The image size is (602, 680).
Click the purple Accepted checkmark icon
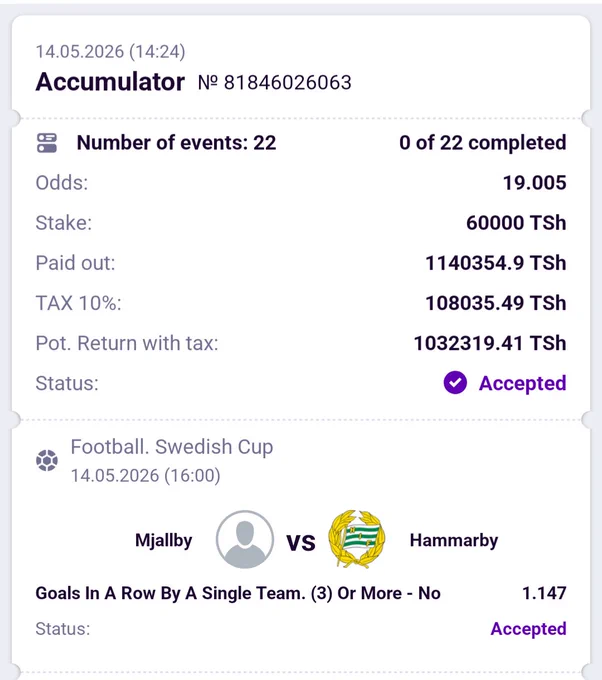coord(455,383)
